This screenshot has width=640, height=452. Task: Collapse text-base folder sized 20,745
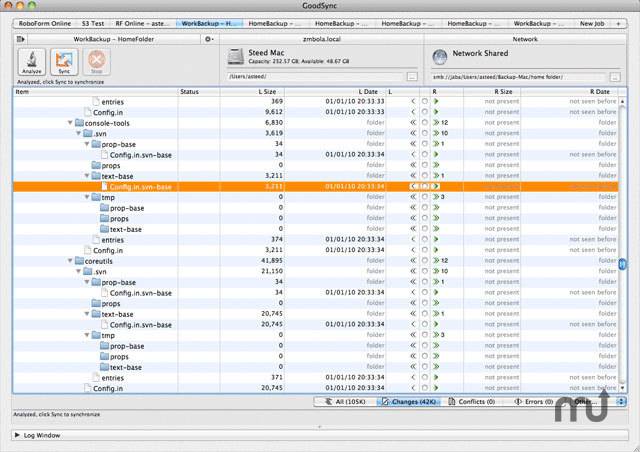point(87,314)
